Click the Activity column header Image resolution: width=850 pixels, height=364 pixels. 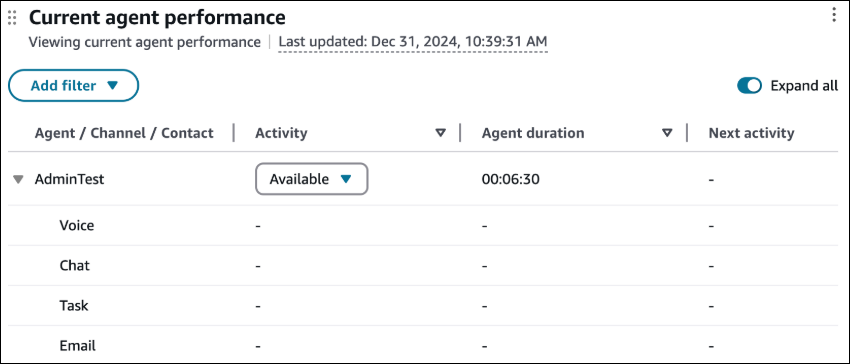tap(281, 133)
